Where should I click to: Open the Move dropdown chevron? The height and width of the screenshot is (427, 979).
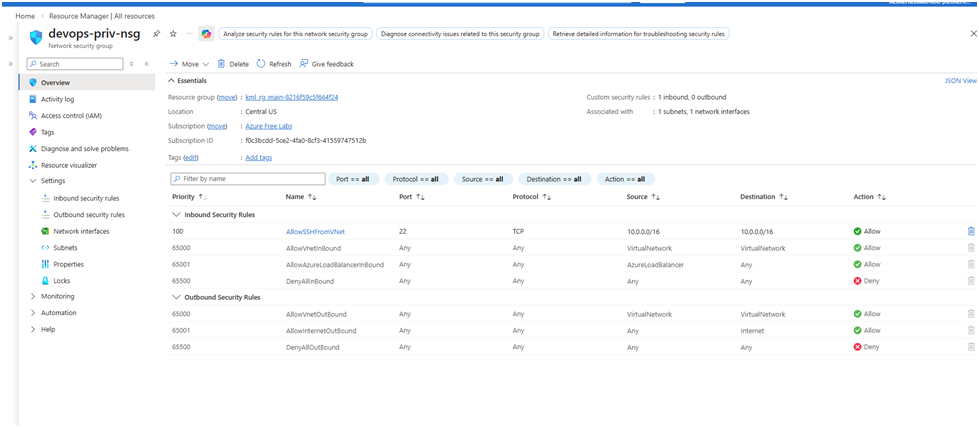click(x=205, y=64)
